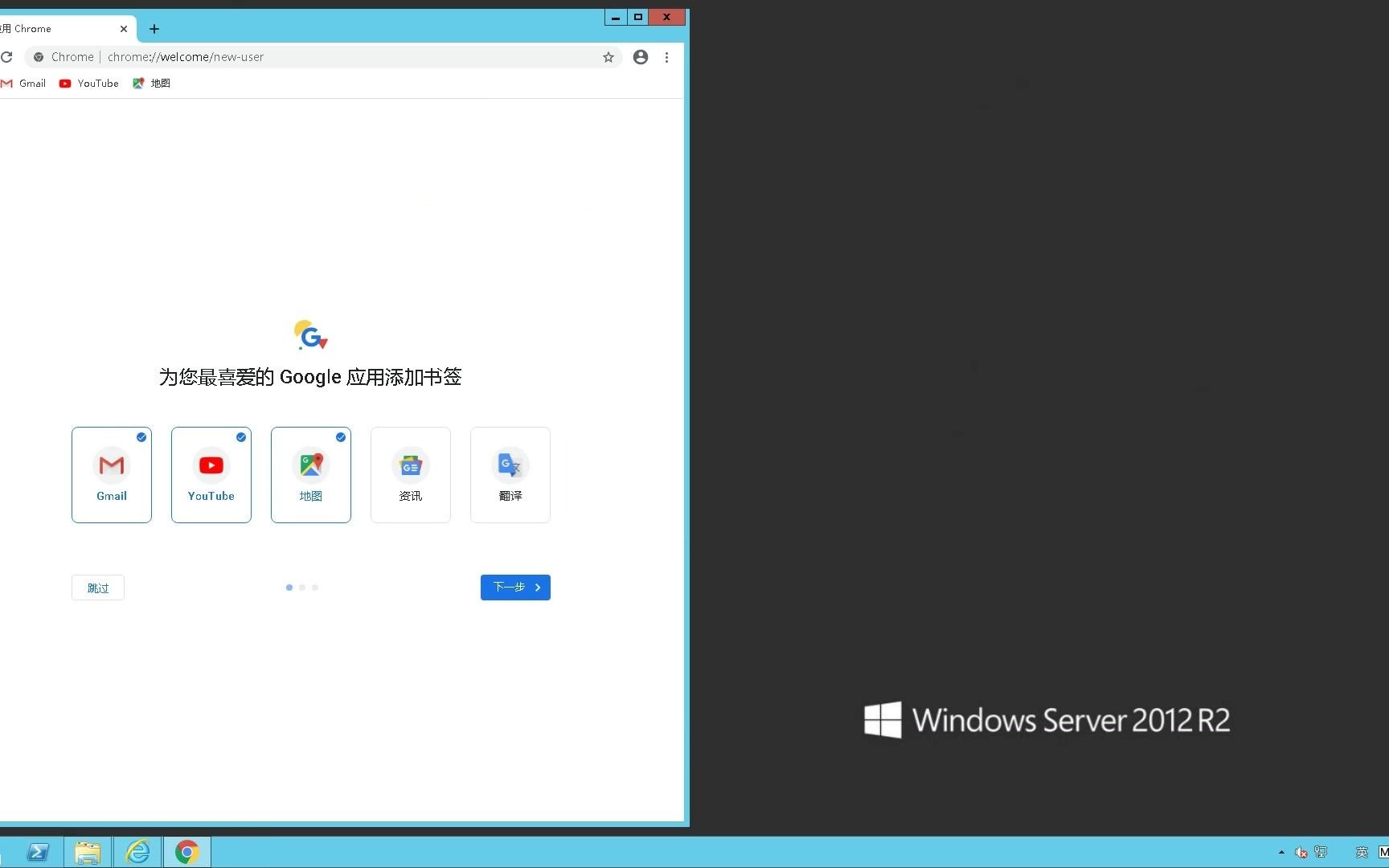Open File Explorer from the taskbar
Screen dimensions: 1389x868
coord(88,852)
